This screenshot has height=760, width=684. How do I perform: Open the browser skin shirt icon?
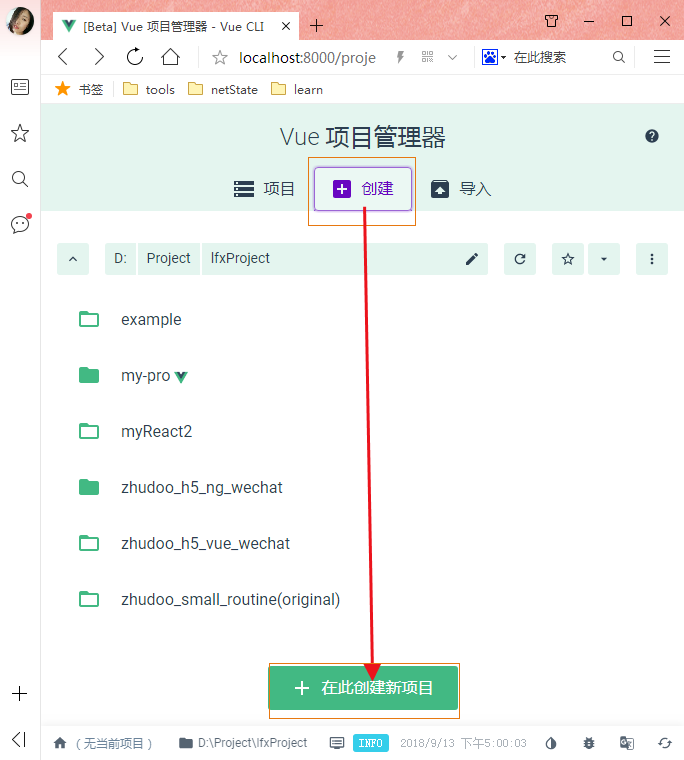tap(551, 21)
